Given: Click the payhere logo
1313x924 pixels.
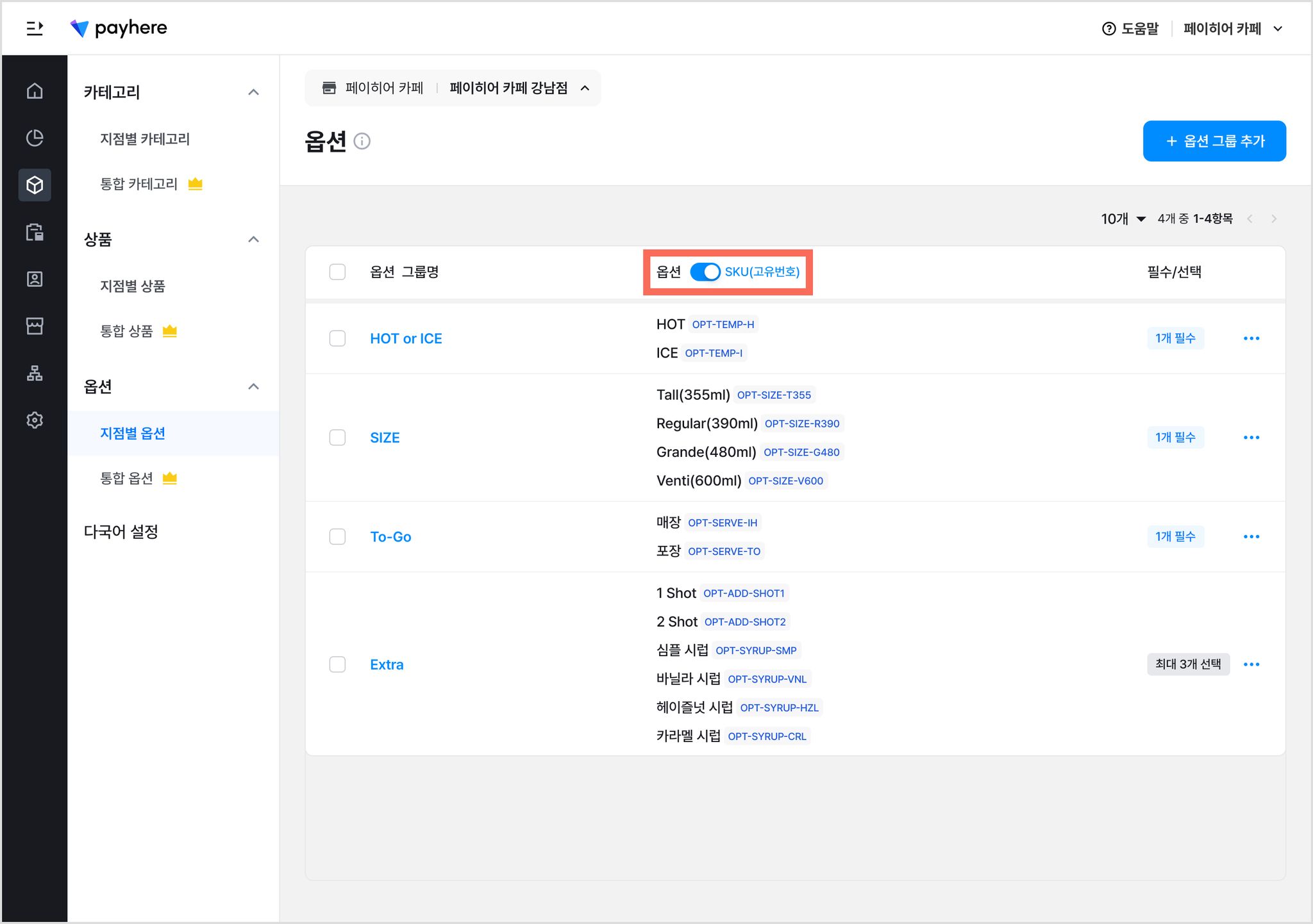Looking at the screenshot, I should (x=119, y=28).
